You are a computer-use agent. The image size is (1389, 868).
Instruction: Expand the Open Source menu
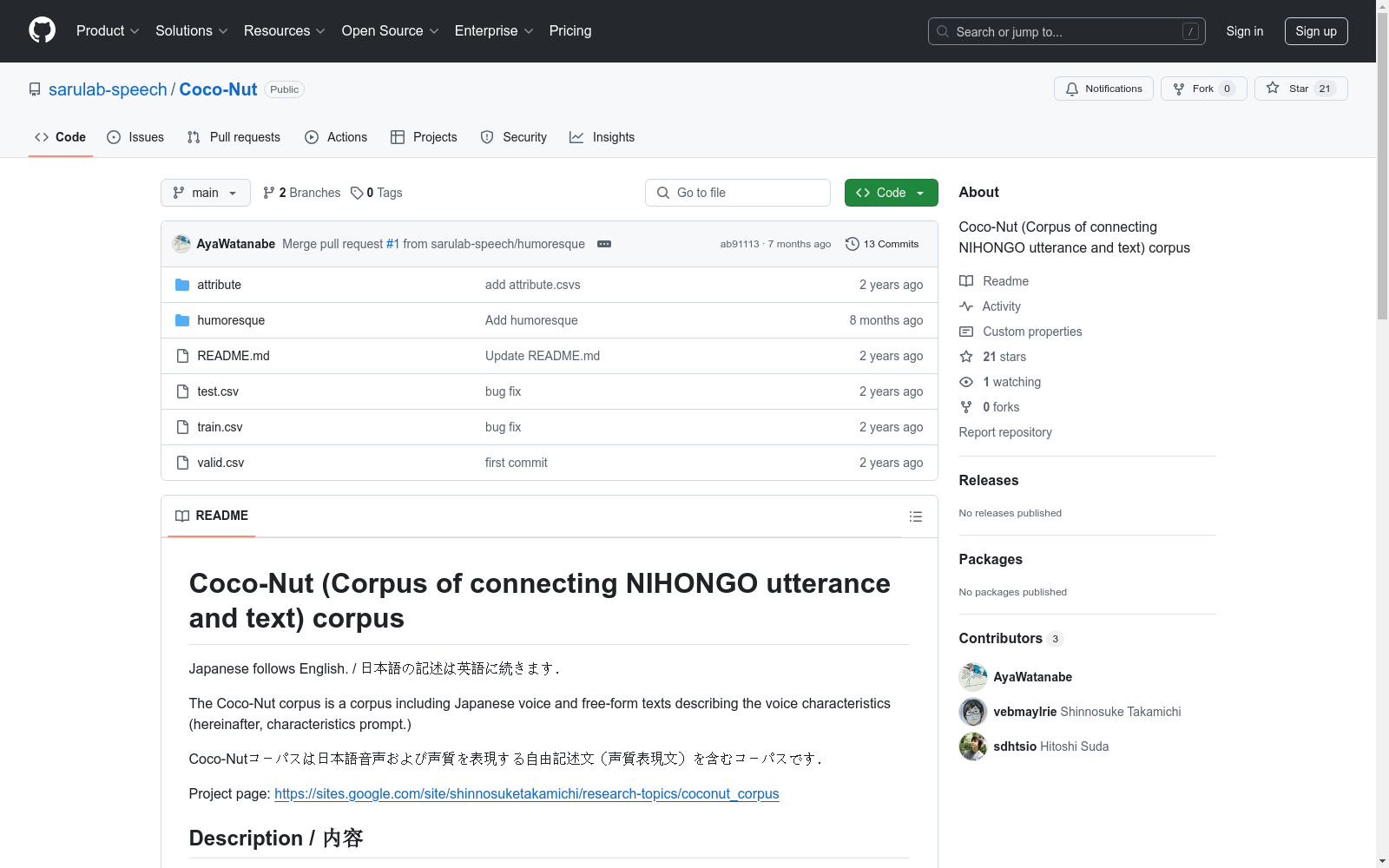390,30
